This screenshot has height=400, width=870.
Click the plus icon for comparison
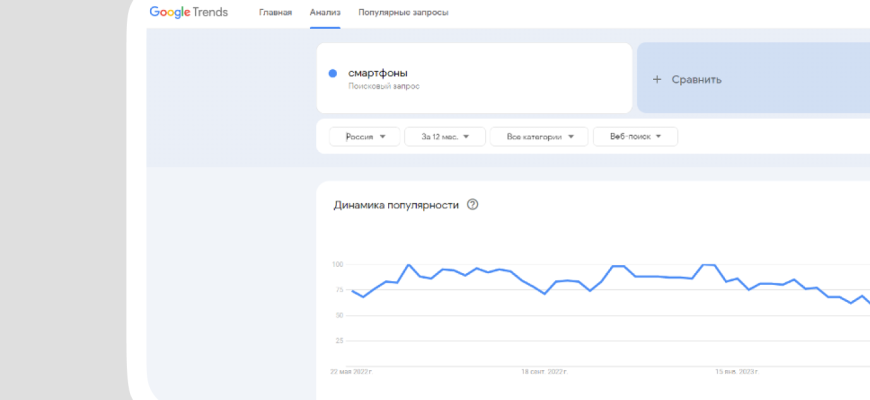point(657,79)
